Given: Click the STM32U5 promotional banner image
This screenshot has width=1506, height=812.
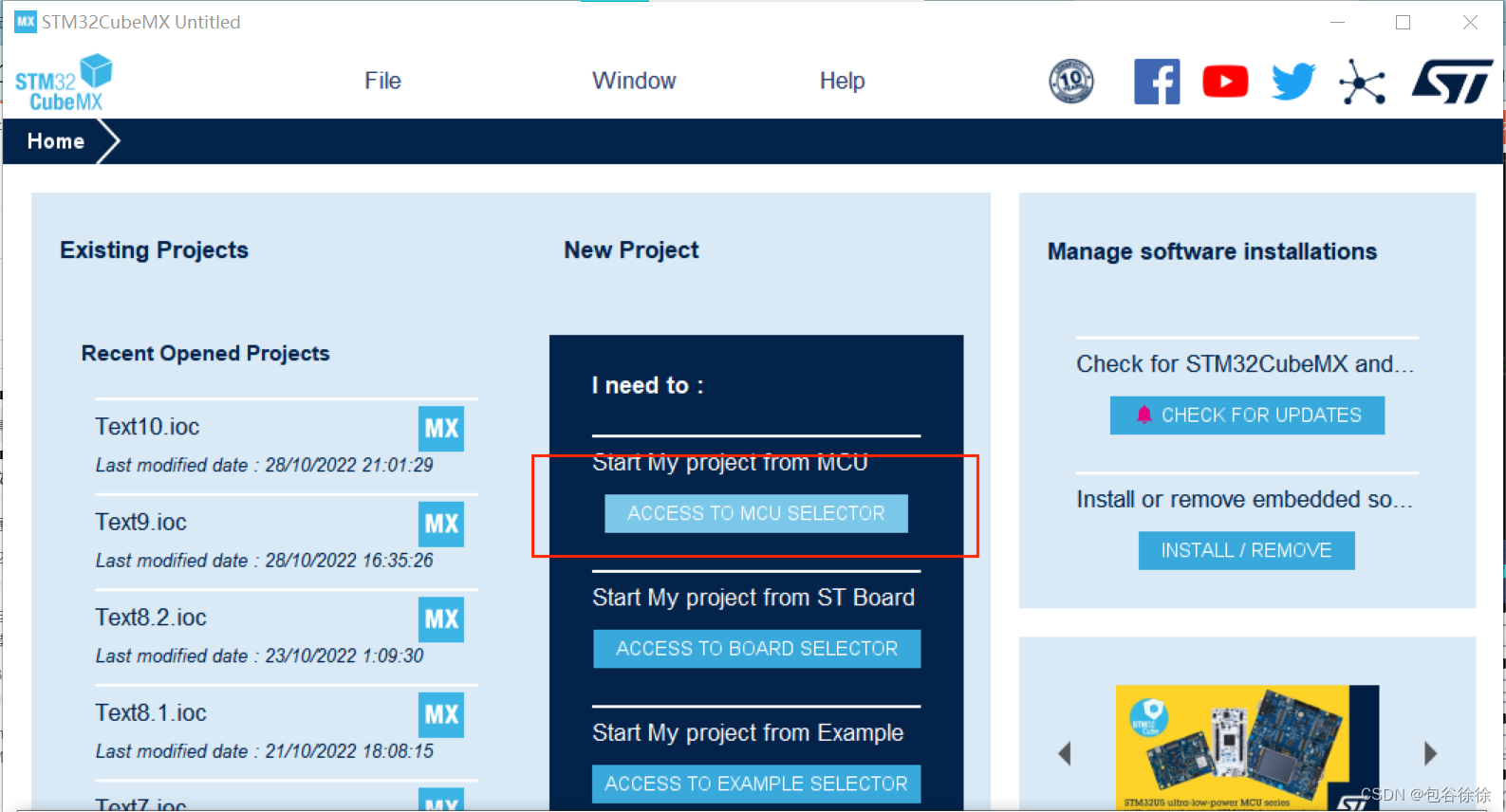Looking at the screenshot, I should tap(1247, 747).
